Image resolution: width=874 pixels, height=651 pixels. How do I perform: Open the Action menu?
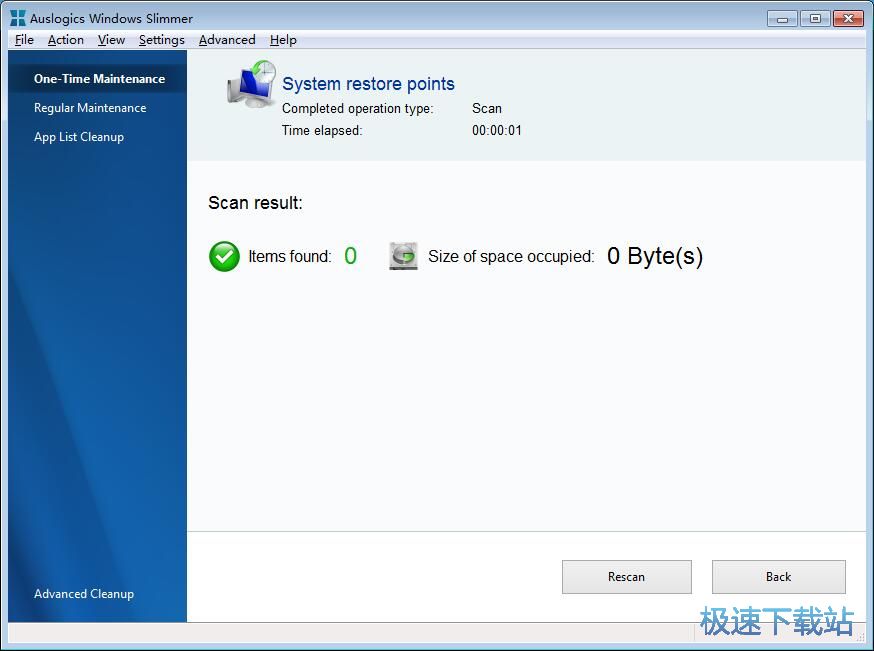click(x=66, y=40)
